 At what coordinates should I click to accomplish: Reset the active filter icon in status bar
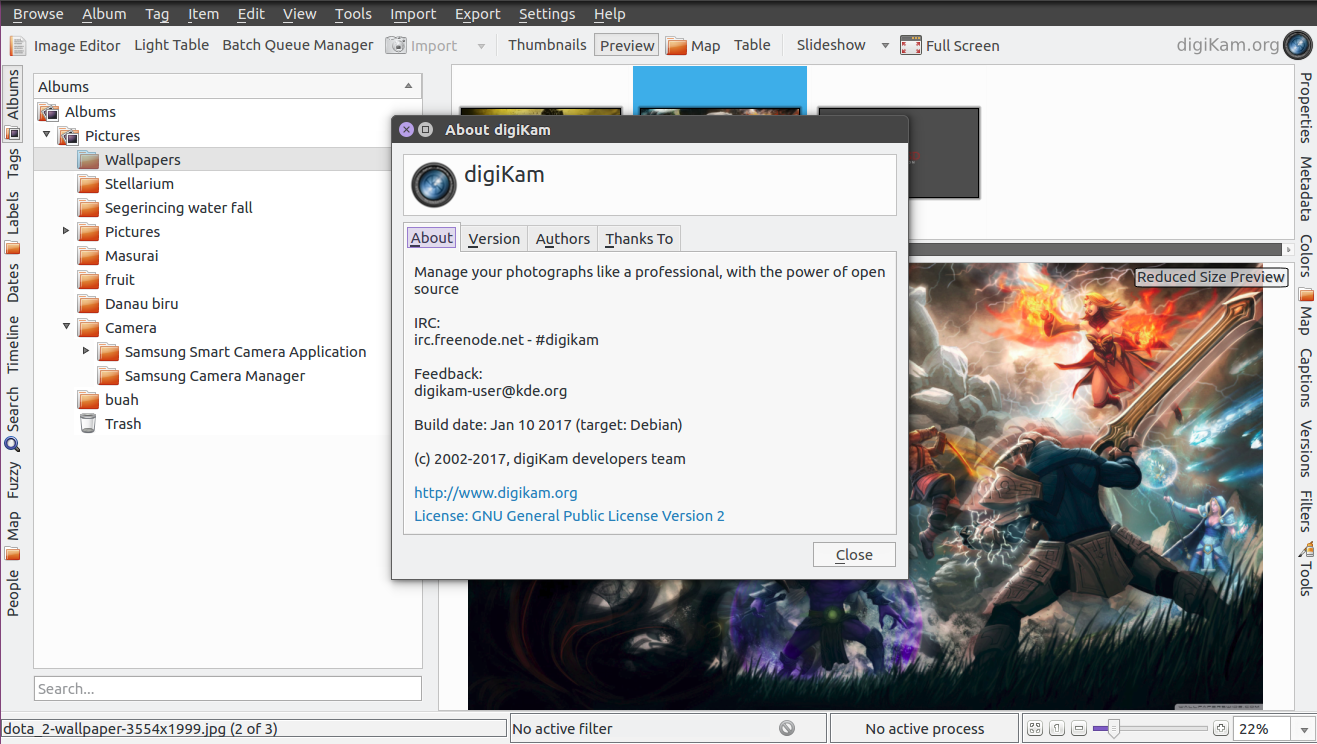(787, 729)
